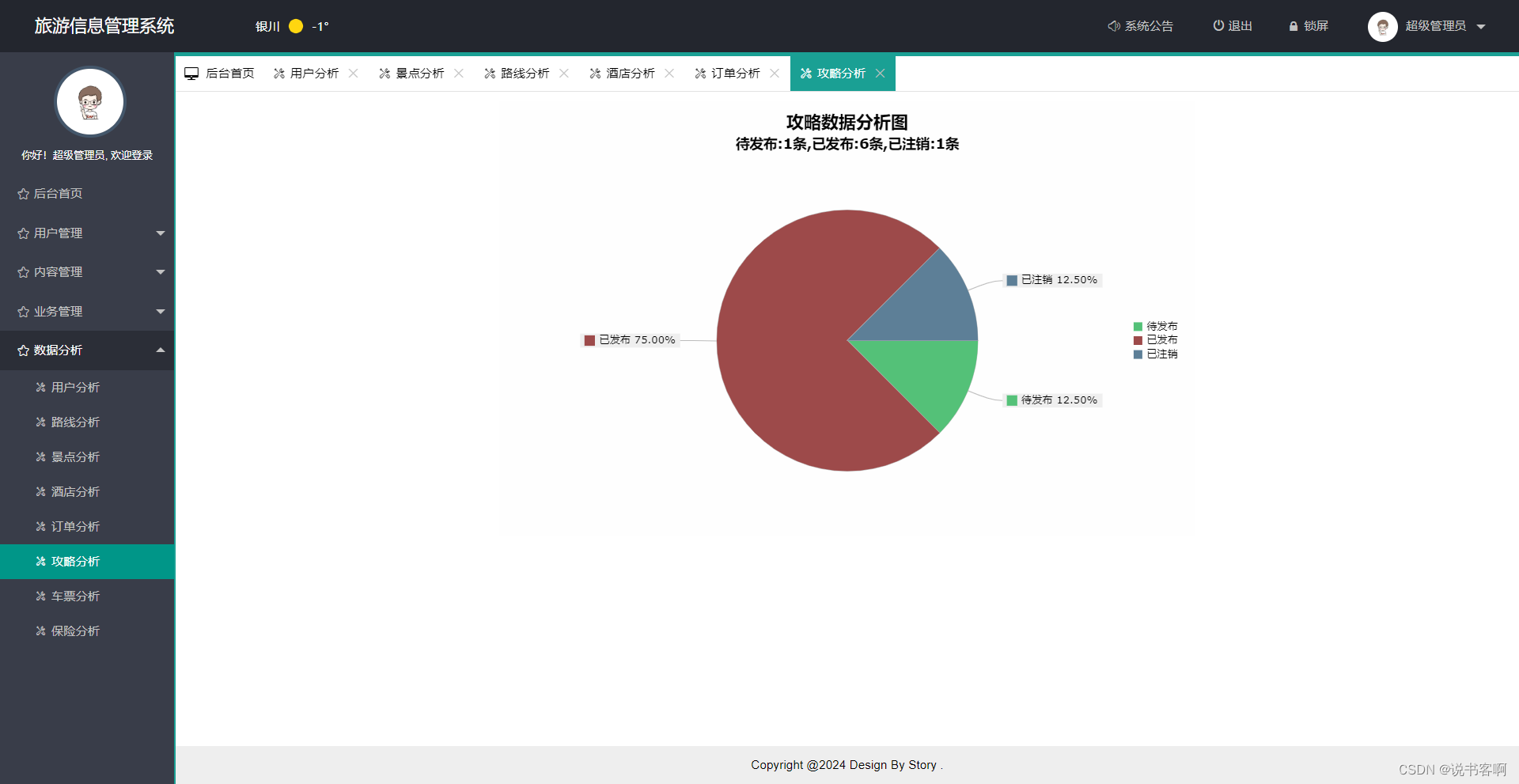The height and width of the screenshot is (784, 1519).
Task: Toggle 已发布 in the chart legend
Action: point(1155,340)
